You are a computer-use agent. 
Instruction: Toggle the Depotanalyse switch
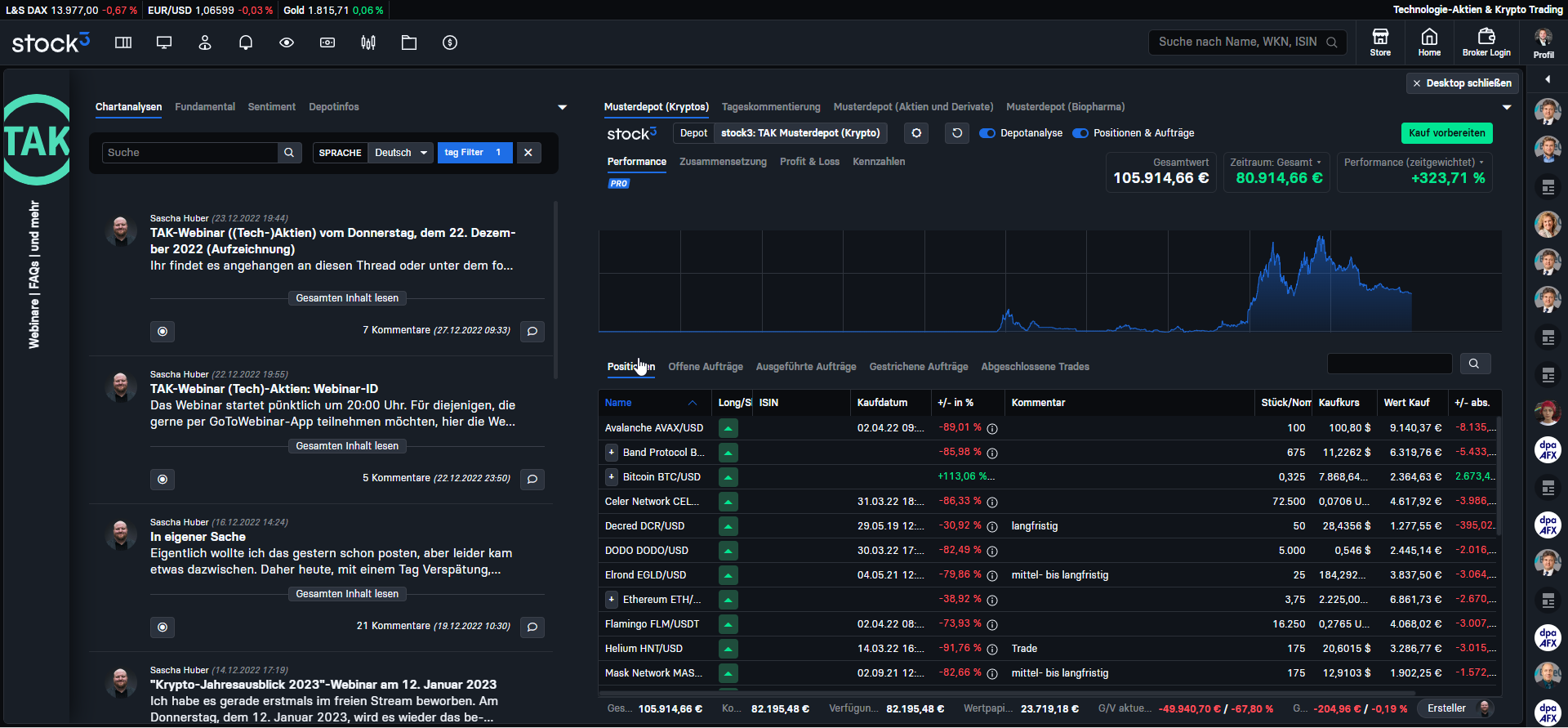[987, 133]
